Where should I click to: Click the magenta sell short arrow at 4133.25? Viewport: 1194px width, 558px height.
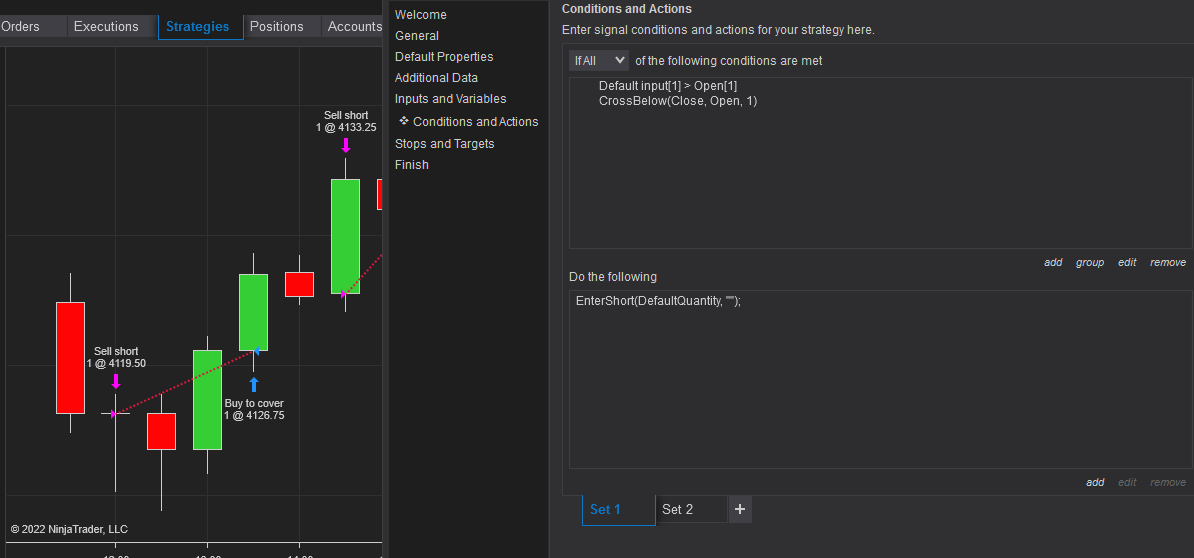(x=346, y=145)
